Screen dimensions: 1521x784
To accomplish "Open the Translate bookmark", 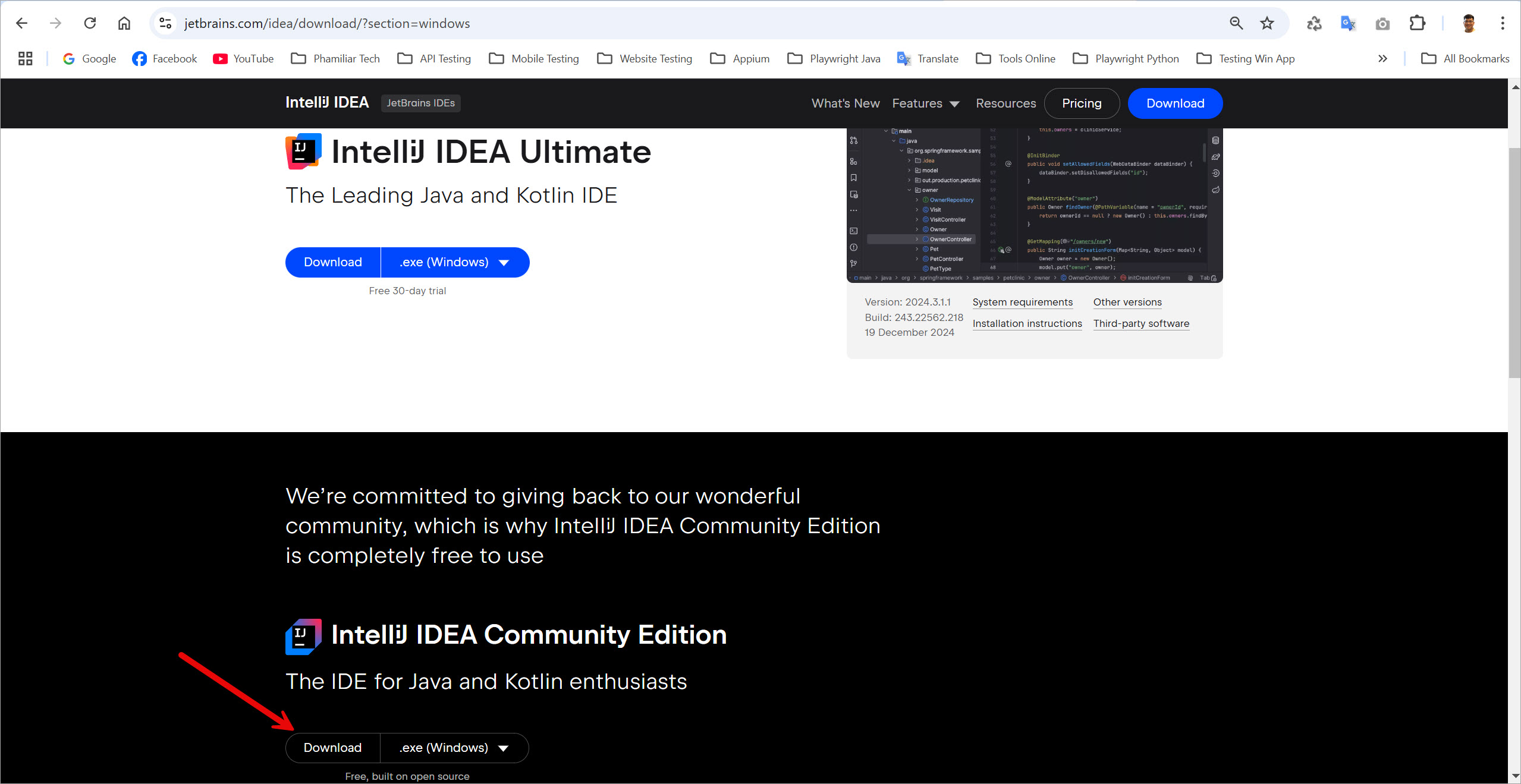I will click(928, 58).
